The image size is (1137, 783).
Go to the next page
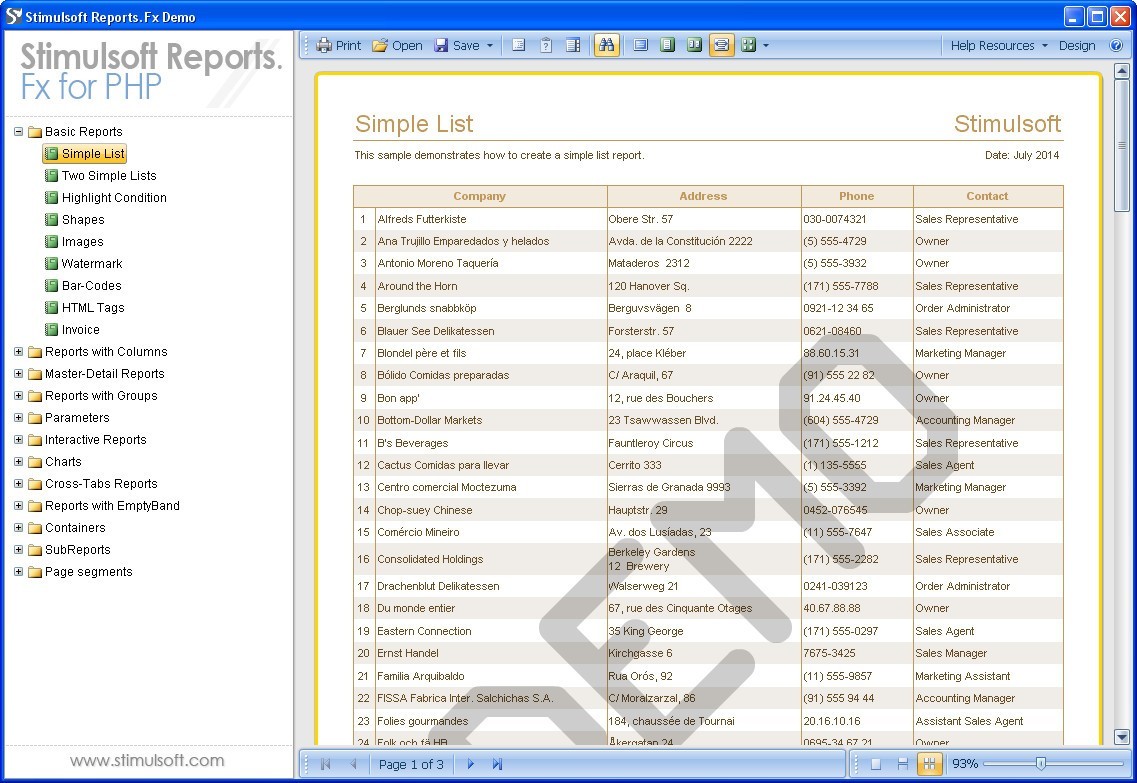pyautogui.click(x=471, y=763)
